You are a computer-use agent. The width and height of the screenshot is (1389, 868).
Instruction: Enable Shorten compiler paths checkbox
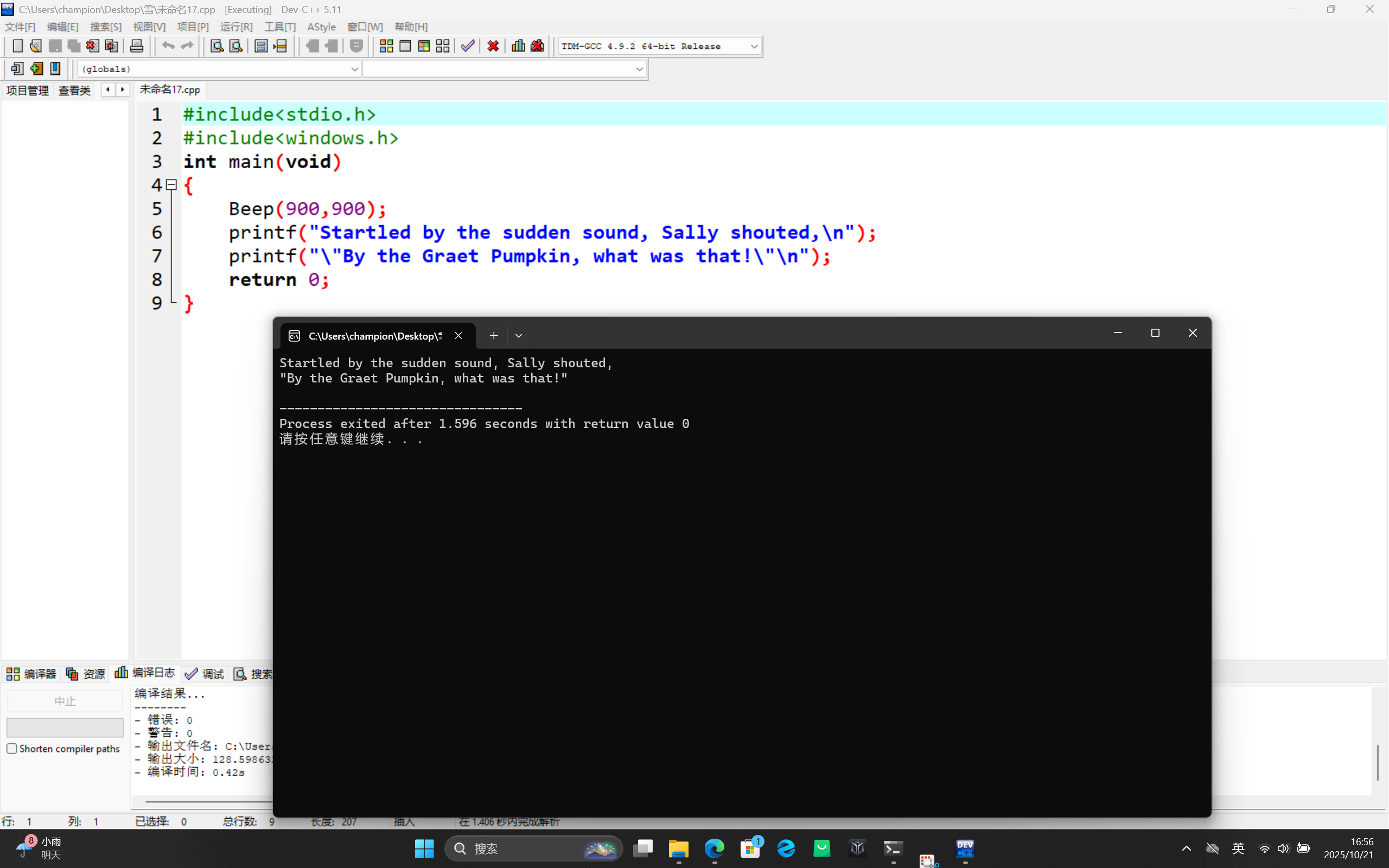click(12, 749)
